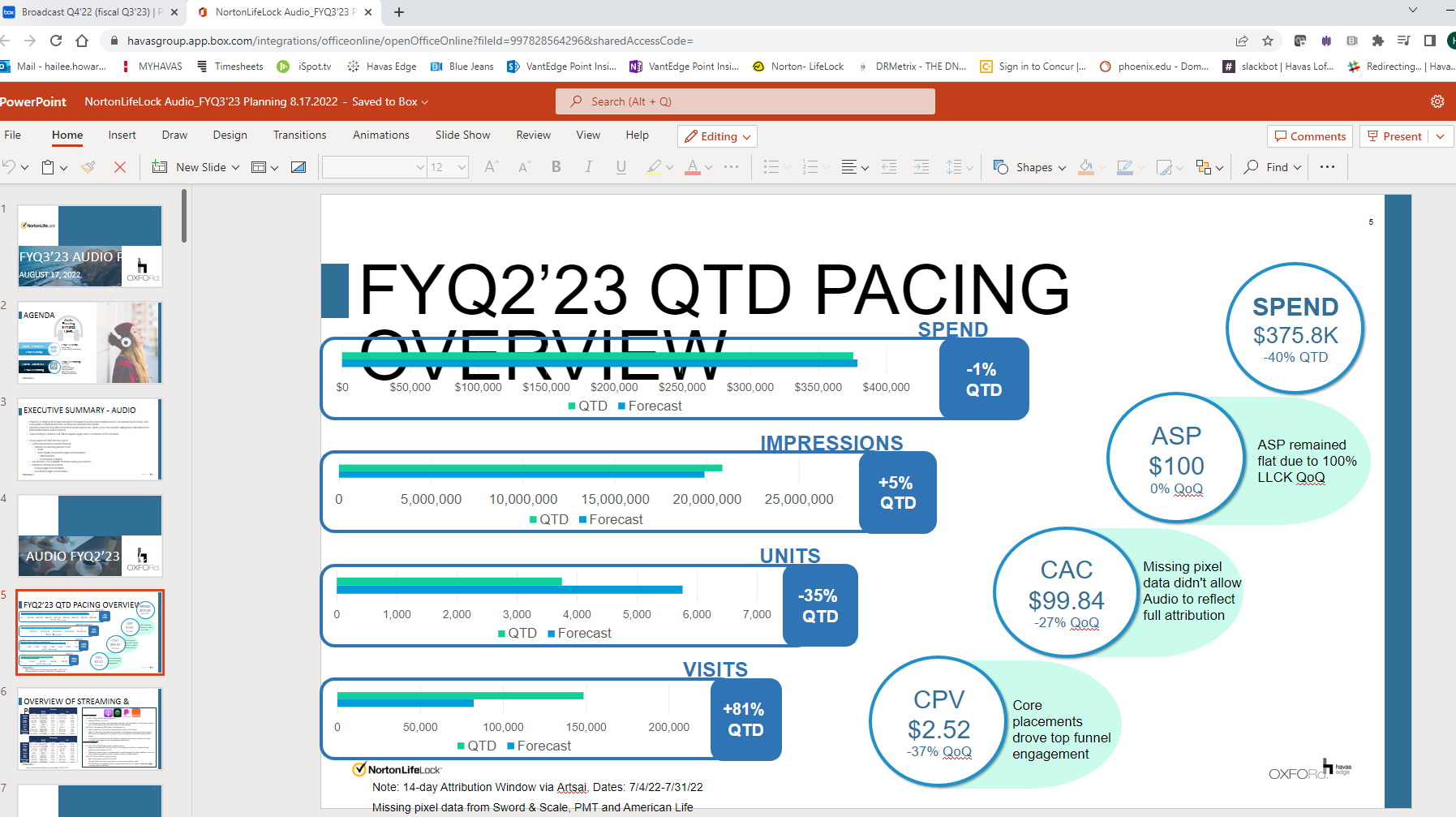Viewport: 1456px width, 817px height.
Task: Open the browser extensions puzzle icon
Action: coord(1377,41)
